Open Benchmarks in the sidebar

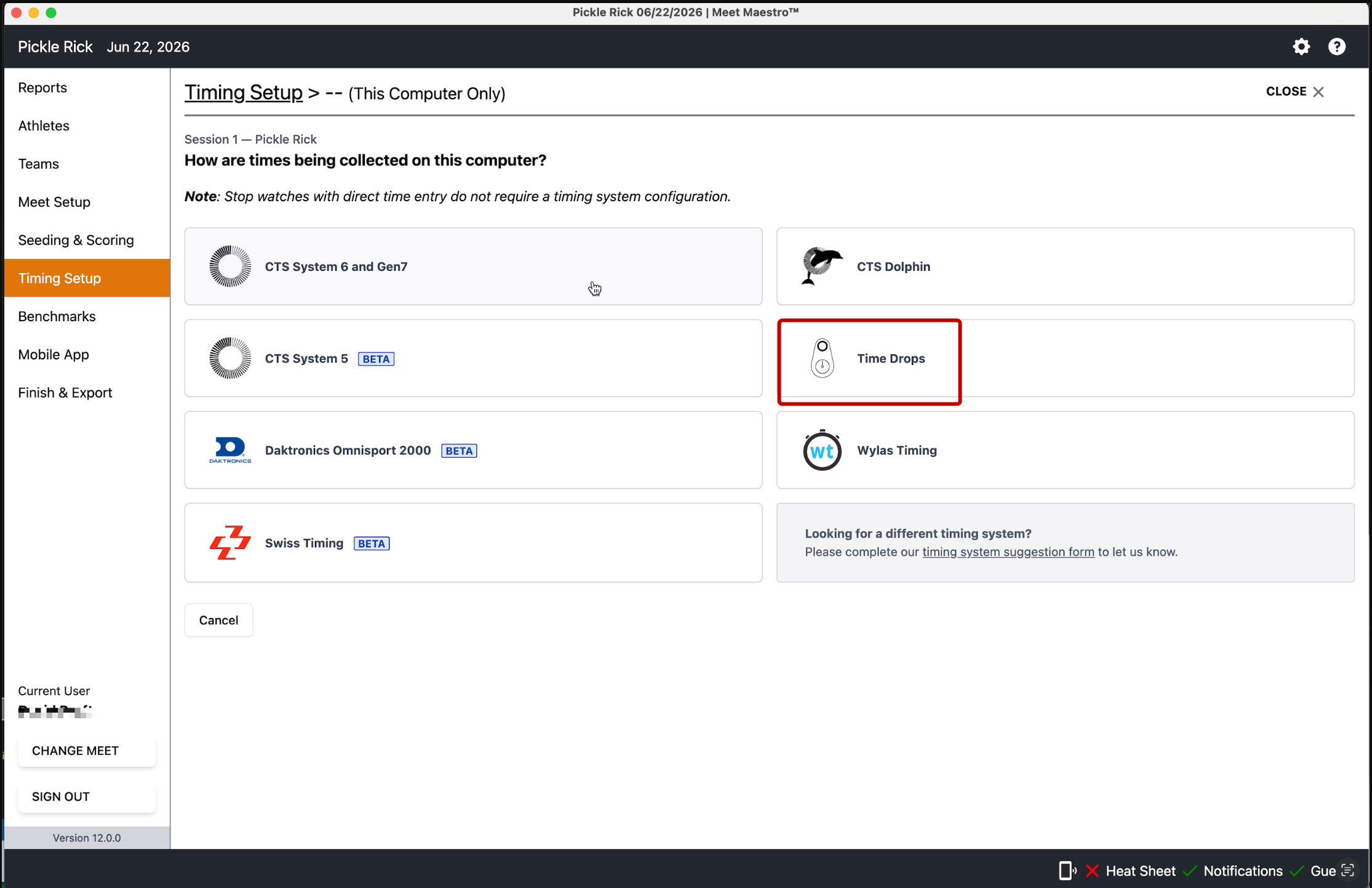(87, 316)
